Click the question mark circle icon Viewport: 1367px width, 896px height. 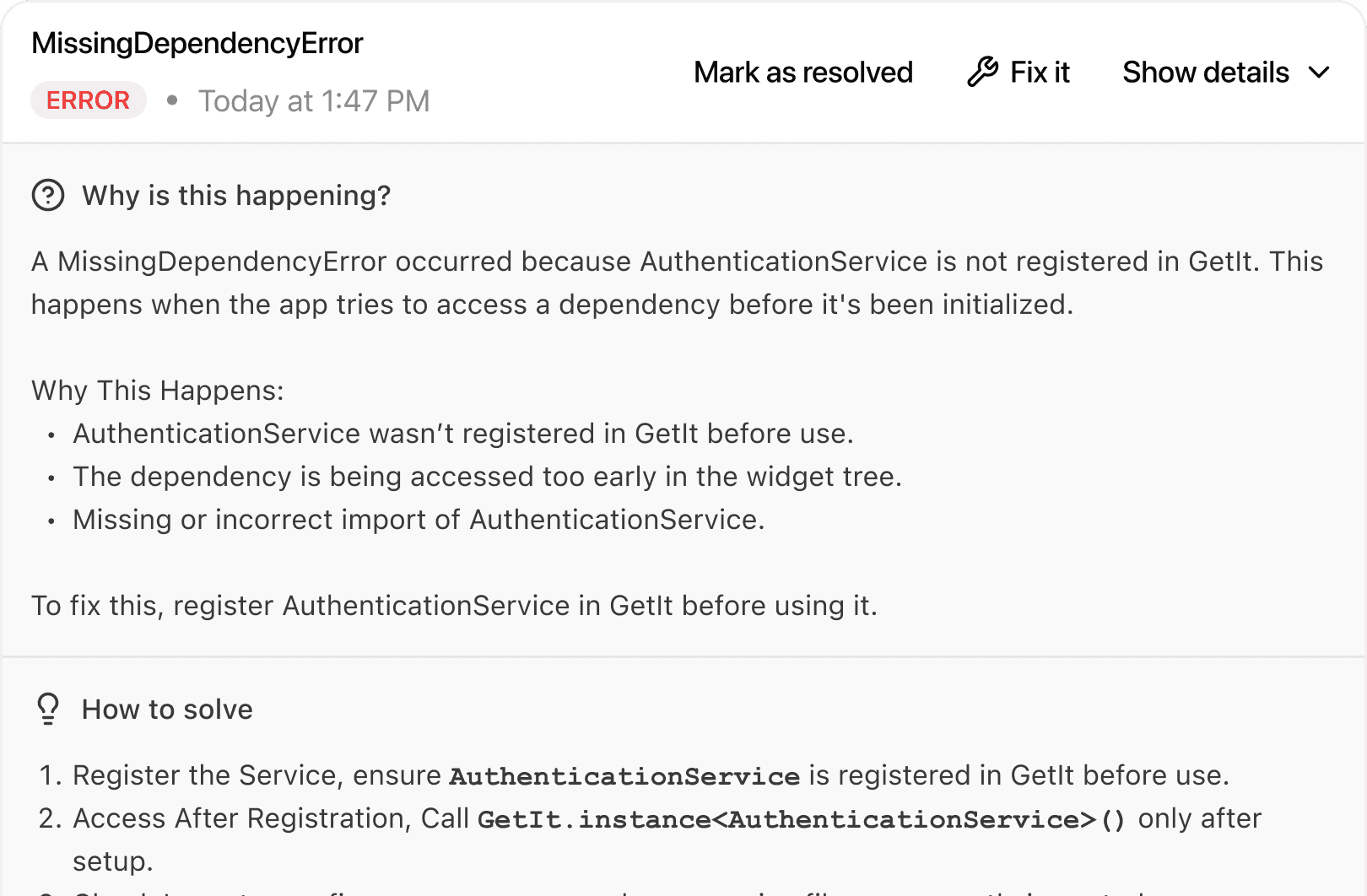tap(48, 195)
